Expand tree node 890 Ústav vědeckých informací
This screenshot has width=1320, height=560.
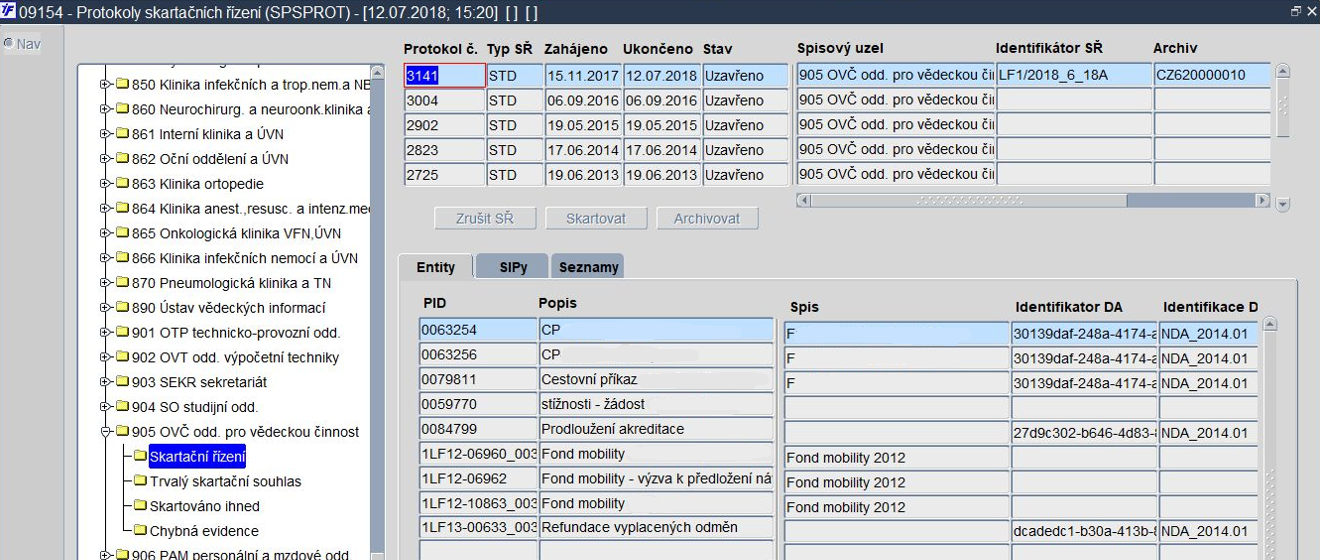[x=105, y=308]
